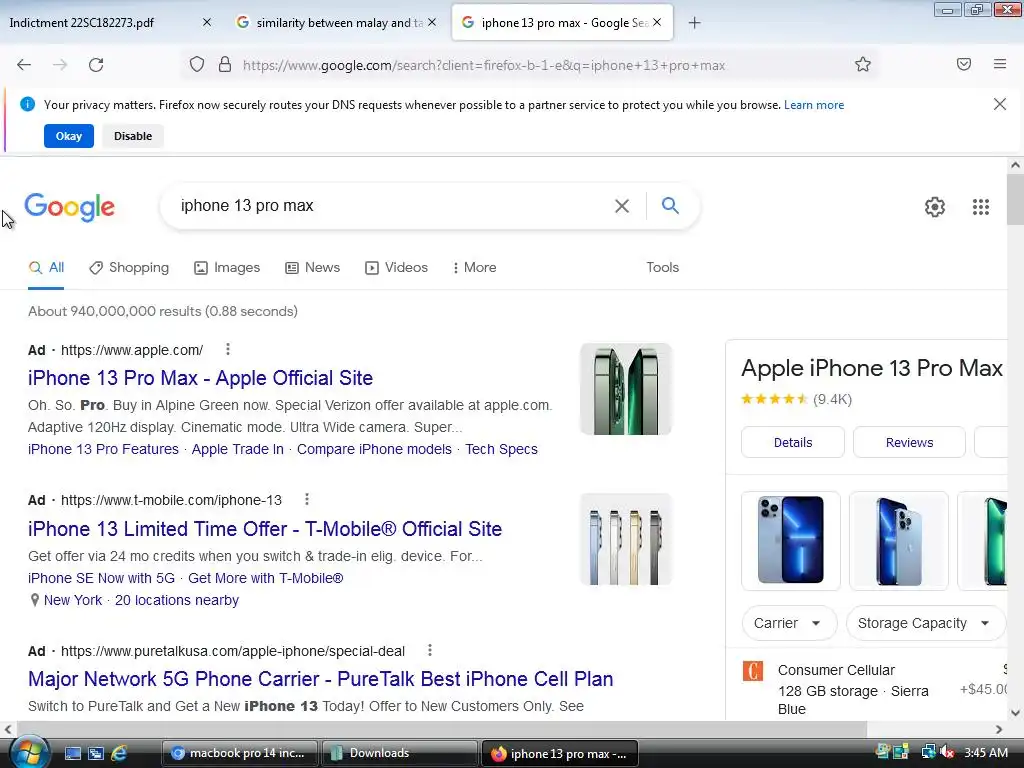Dismiss the privacy notification bar
Image resolution: width=1024 pixels, height=768 pixels.
[x=1000, y=104]
